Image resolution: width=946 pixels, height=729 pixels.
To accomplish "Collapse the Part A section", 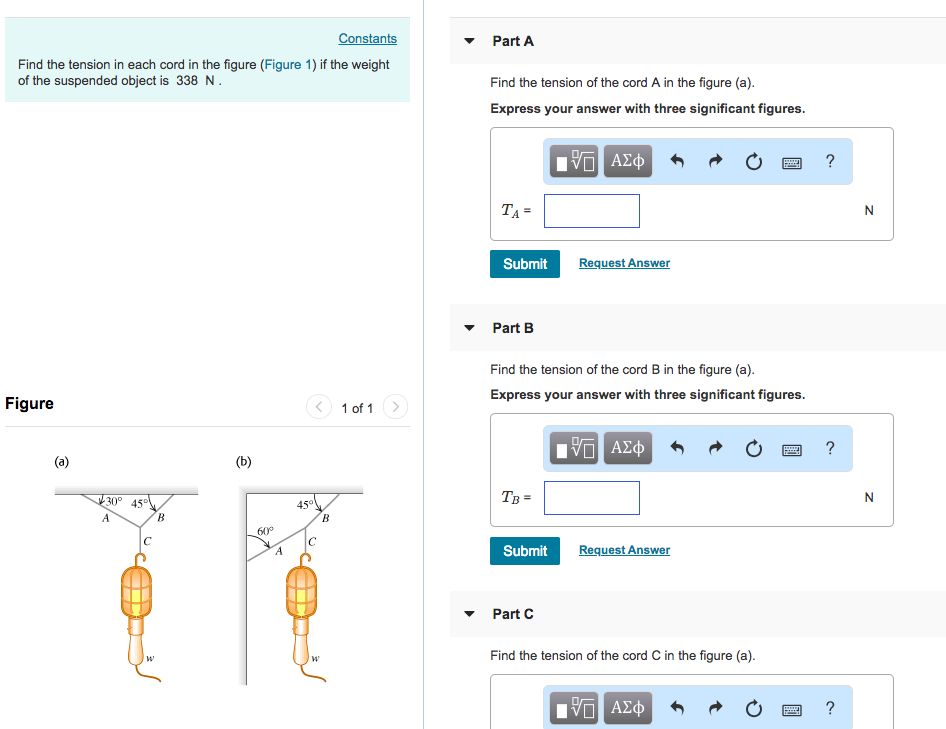I will pos(469,41).
